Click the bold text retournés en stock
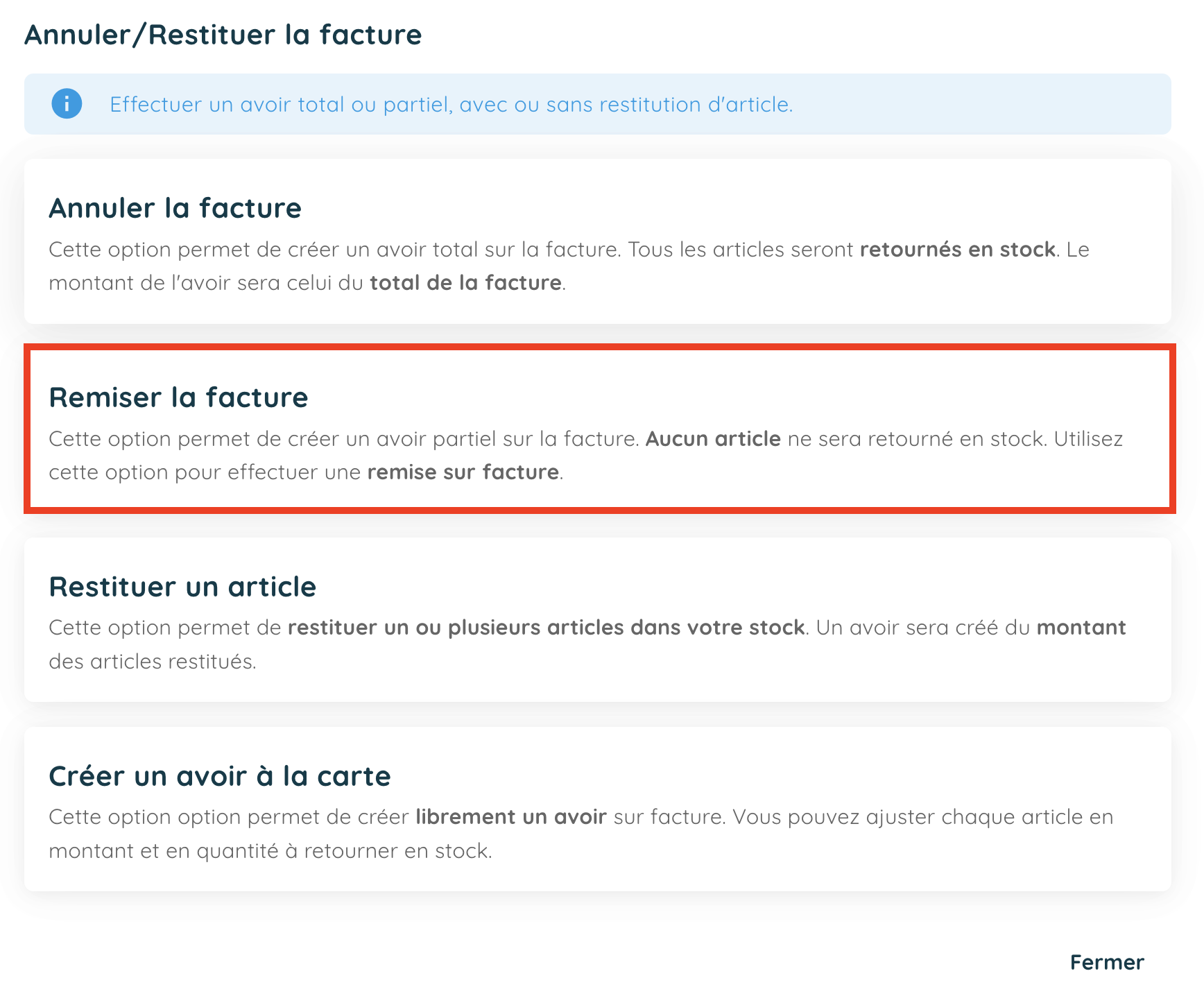Image resolution: width=1204 pixels, height=996 pixels. point(957,249)
